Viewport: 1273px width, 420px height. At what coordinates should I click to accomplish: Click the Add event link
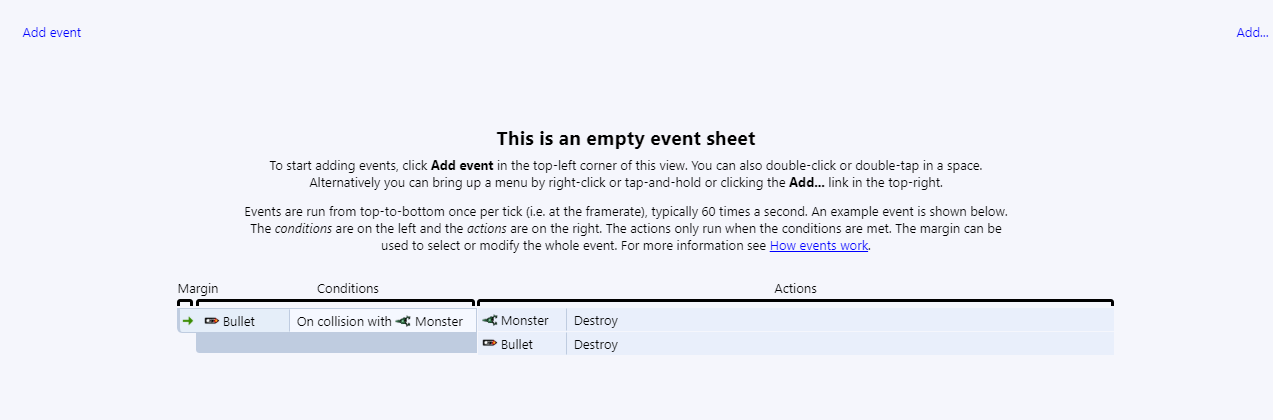[x=52, y=33]
